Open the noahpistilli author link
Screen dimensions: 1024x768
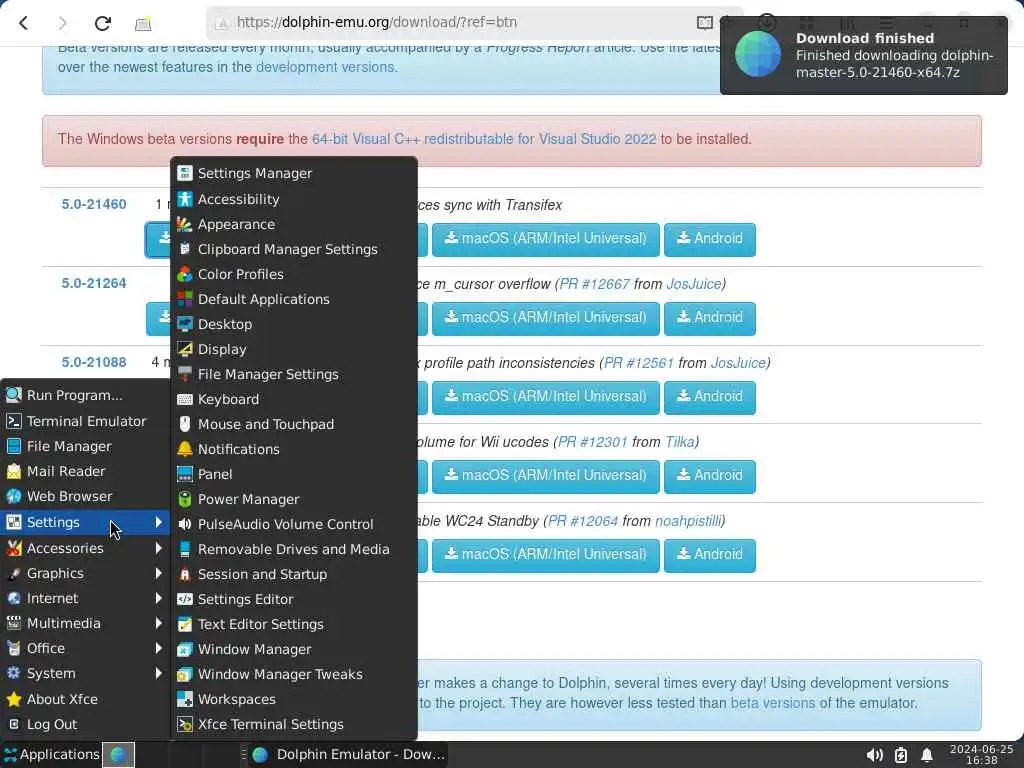tap(688, 521)
